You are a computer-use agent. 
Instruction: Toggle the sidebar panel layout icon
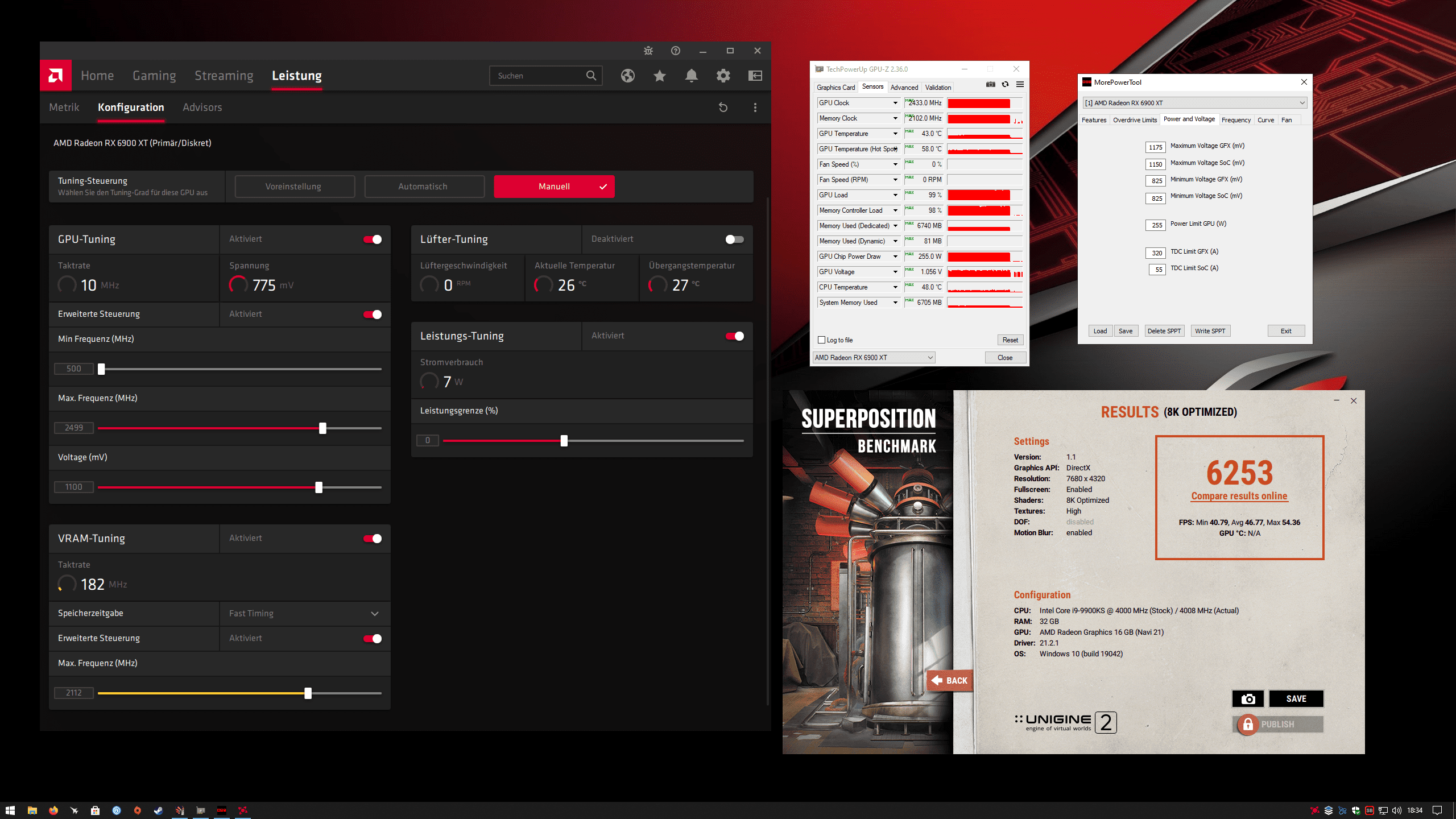click(755, 75)
